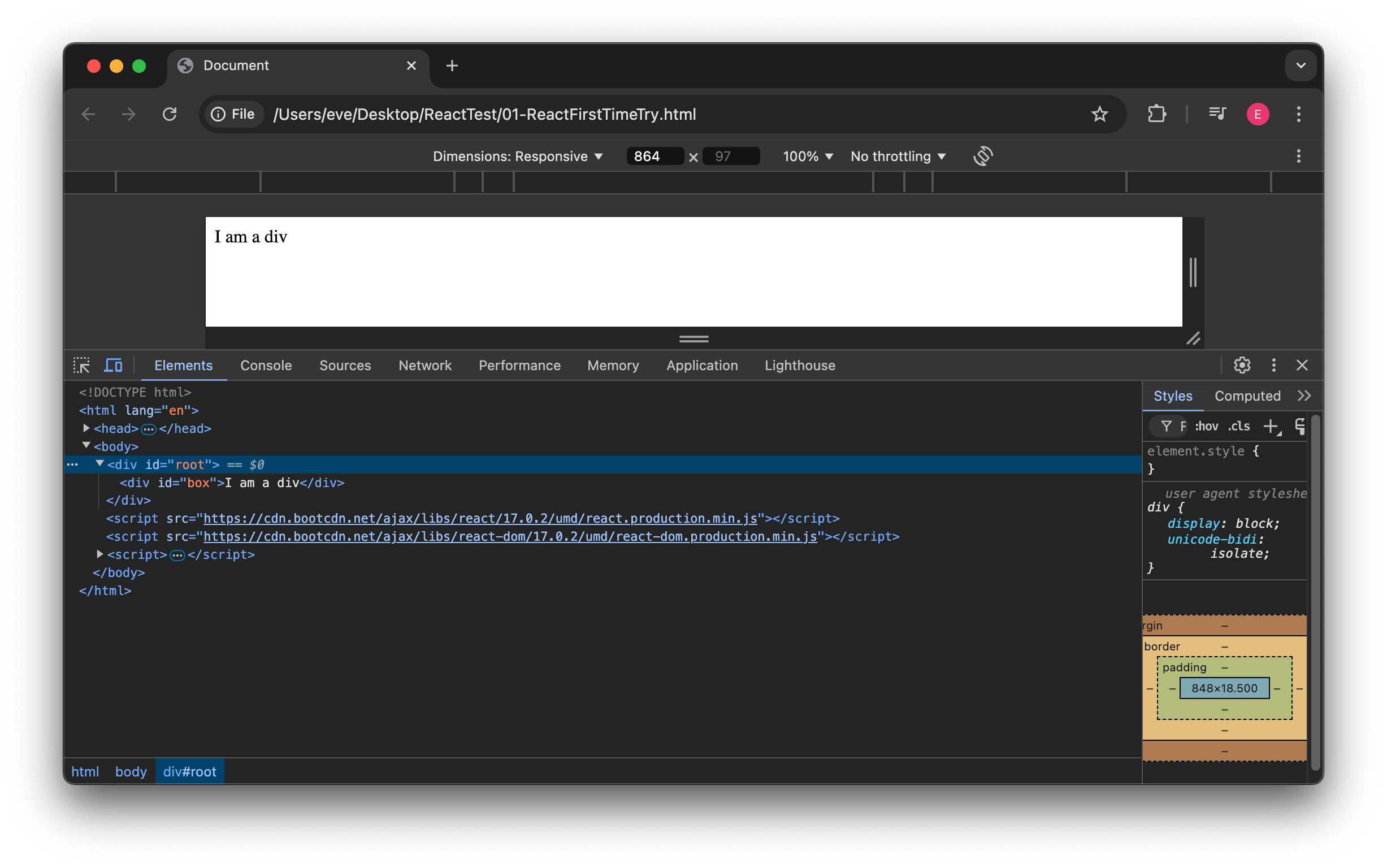
Task: Open the No throttling dropdown
Action: (x=898, y=155)
